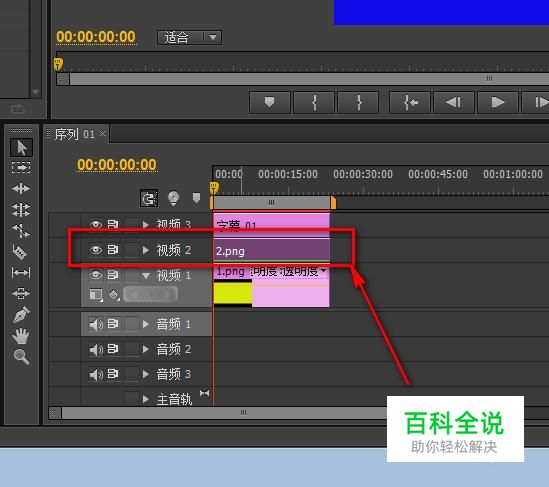The width and height of the screenshot is (549, 487).
Task: Expand the 主音轨 master track
Action: [146, 399]
